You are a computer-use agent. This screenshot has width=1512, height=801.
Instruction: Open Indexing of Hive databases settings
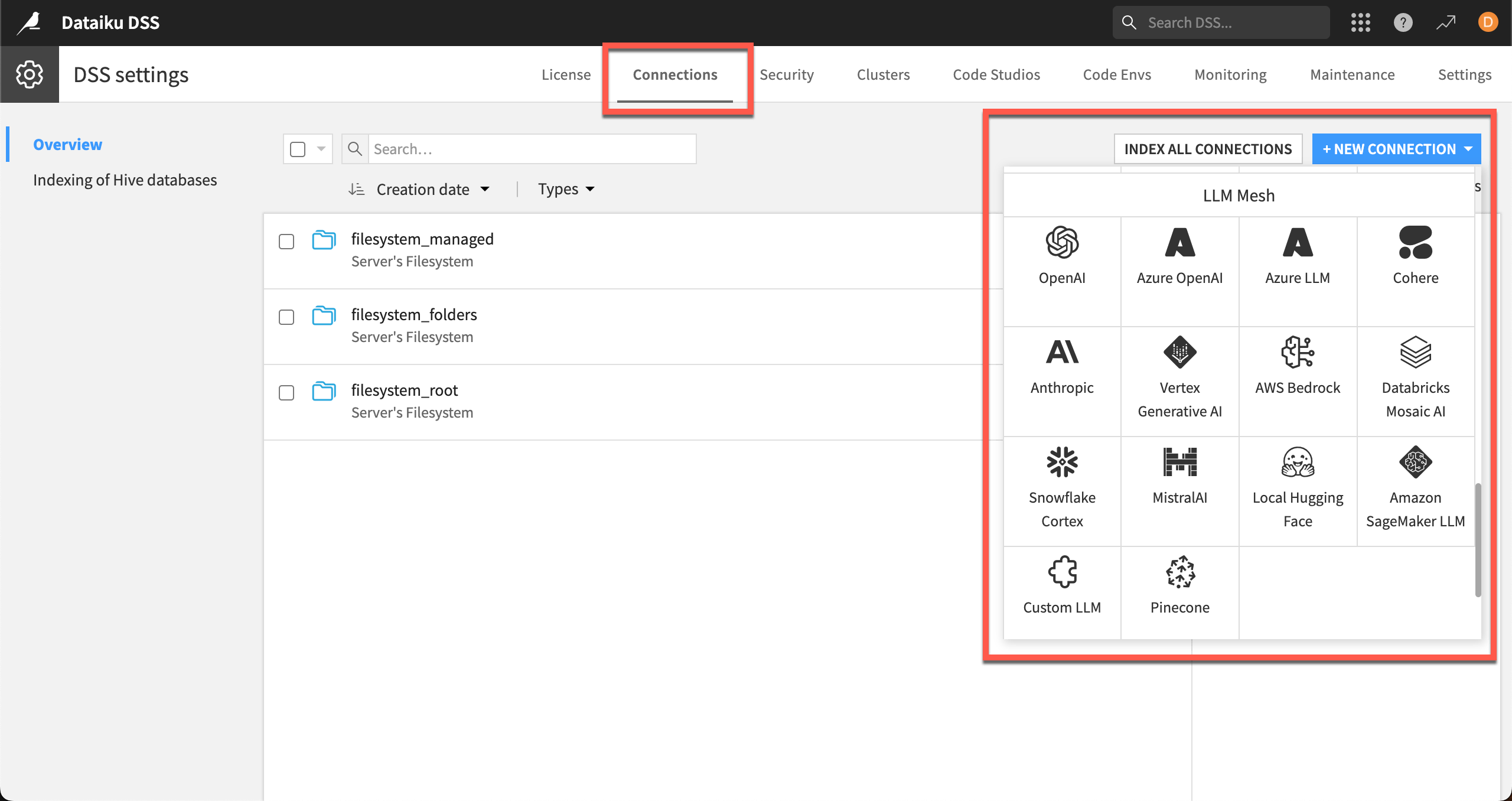pos(124,180)
